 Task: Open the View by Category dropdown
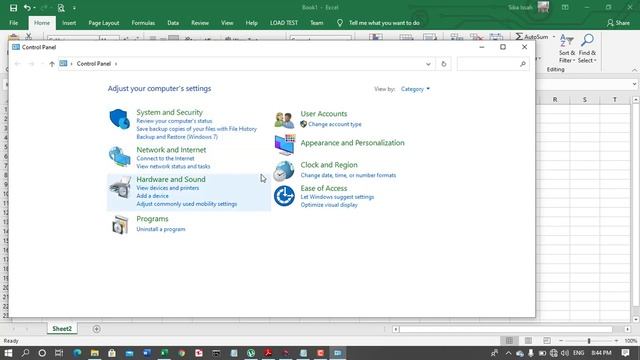coord(415,89)
